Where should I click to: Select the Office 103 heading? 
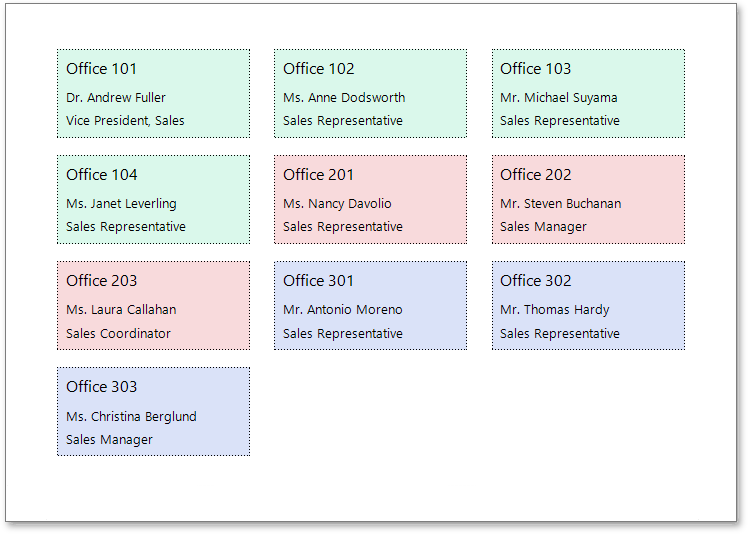point(536,69)
